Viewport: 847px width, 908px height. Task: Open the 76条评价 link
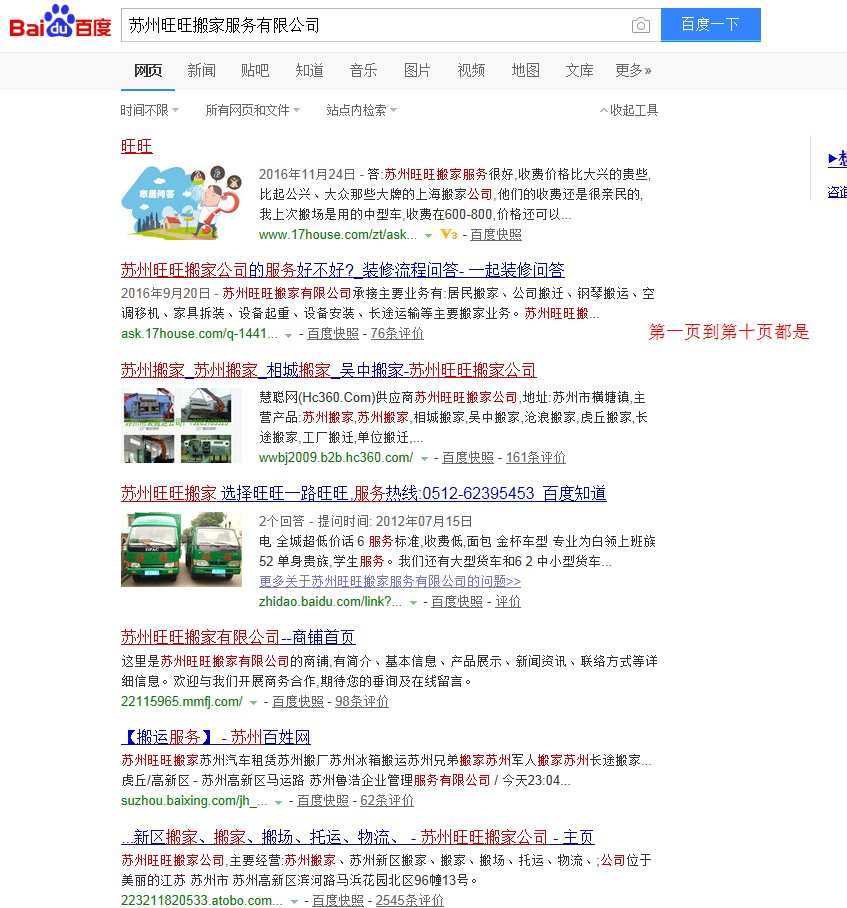(397, 334)
